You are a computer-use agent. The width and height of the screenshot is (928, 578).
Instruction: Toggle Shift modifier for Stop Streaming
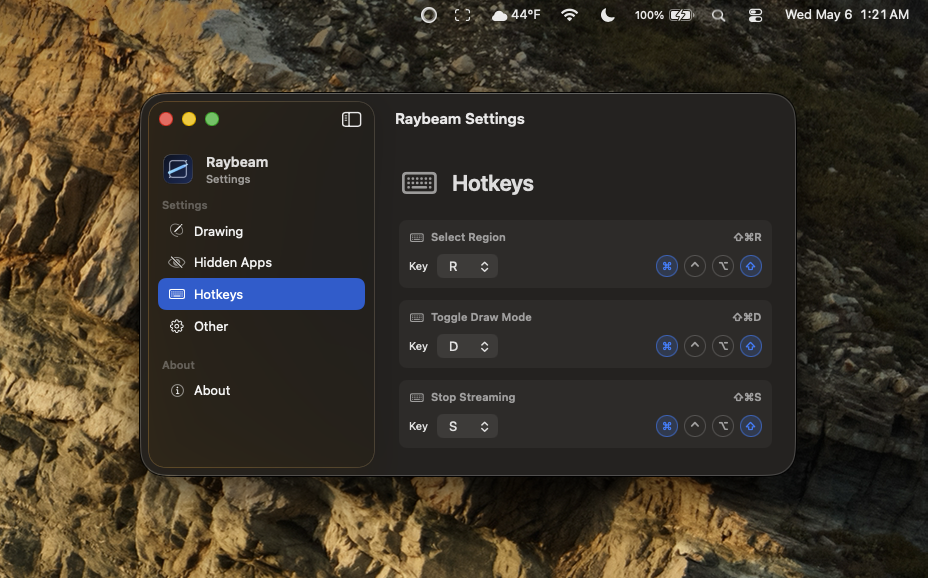tap(750, 426)
